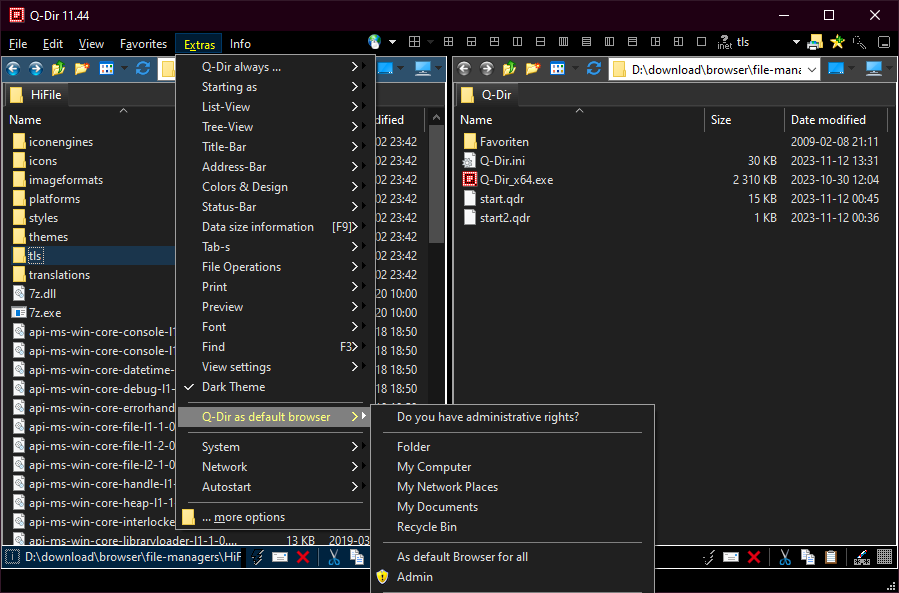
Task: Click the printer icon in top toolbar
Action: pyautogui.click(x=815, y=43)
